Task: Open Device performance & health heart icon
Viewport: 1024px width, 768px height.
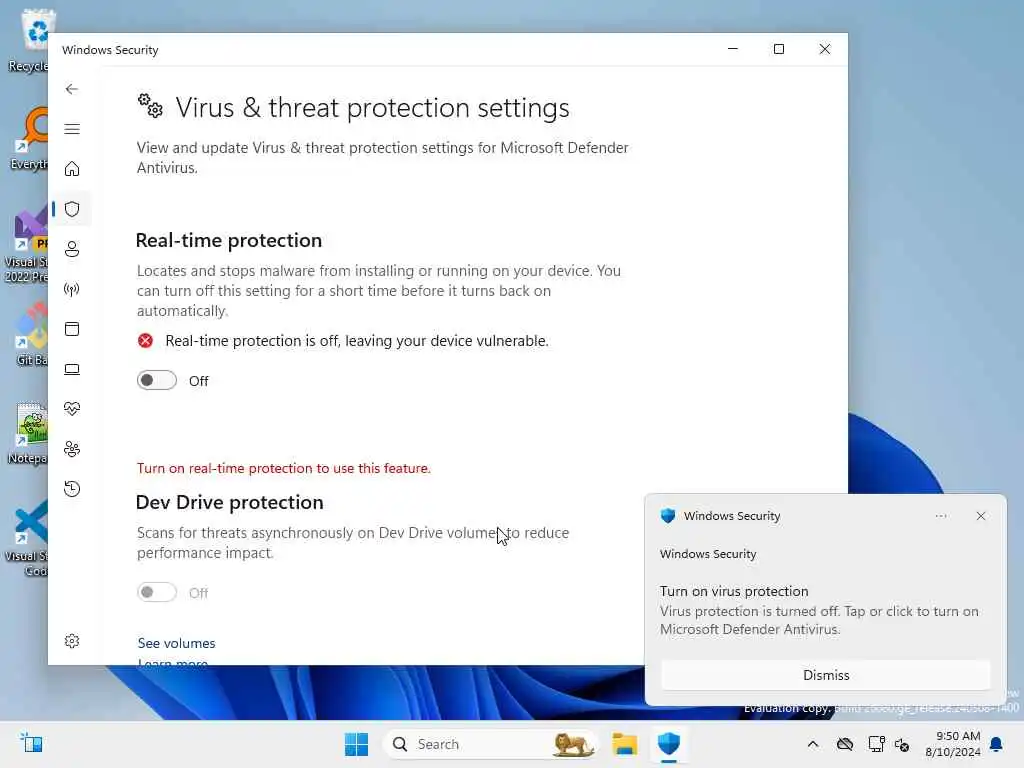Action: pos(72,409)
